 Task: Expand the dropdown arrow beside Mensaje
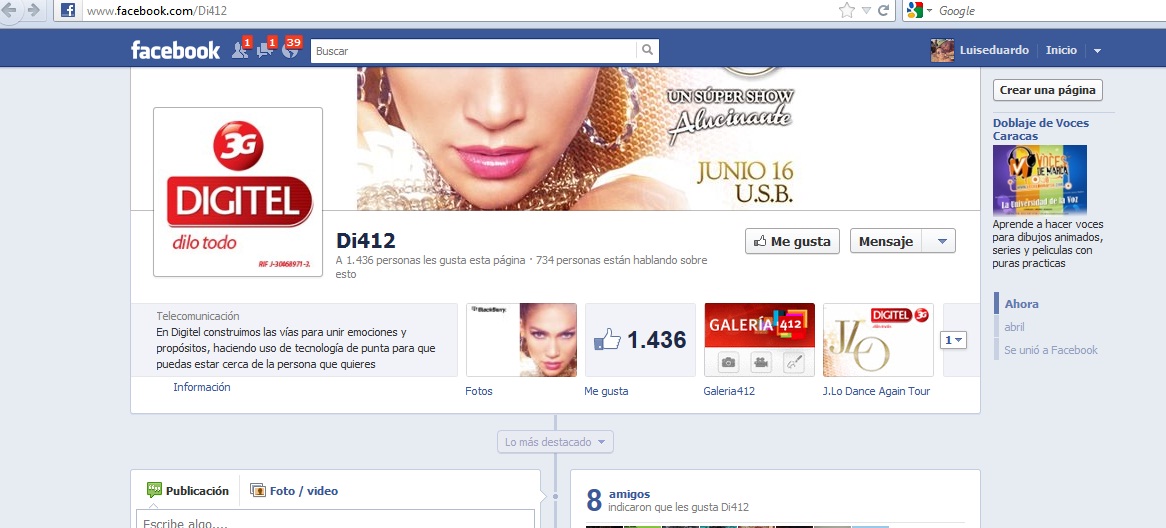point(939,241)
